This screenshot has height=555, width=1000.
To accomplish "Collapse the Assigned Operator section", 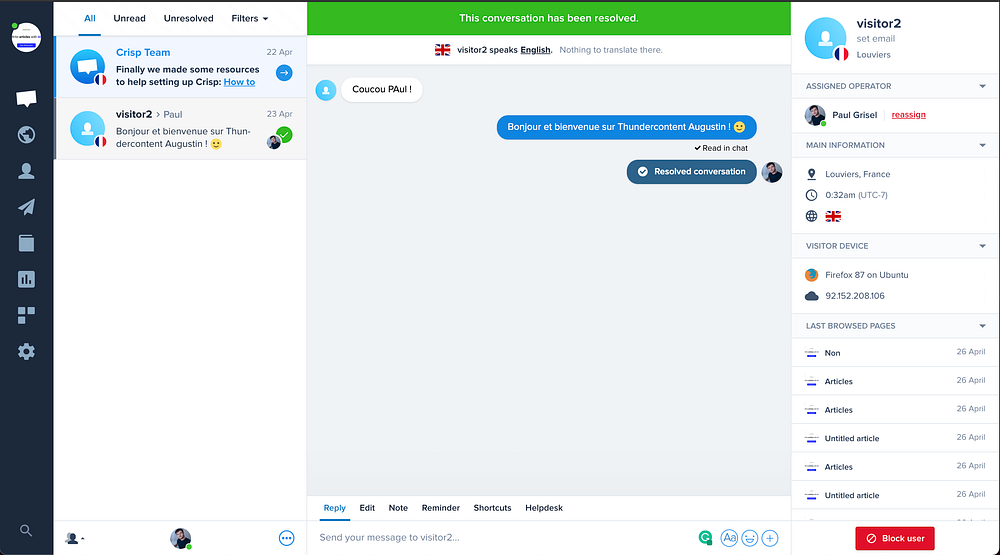I will pyautogui.click(x=982, y=86).
